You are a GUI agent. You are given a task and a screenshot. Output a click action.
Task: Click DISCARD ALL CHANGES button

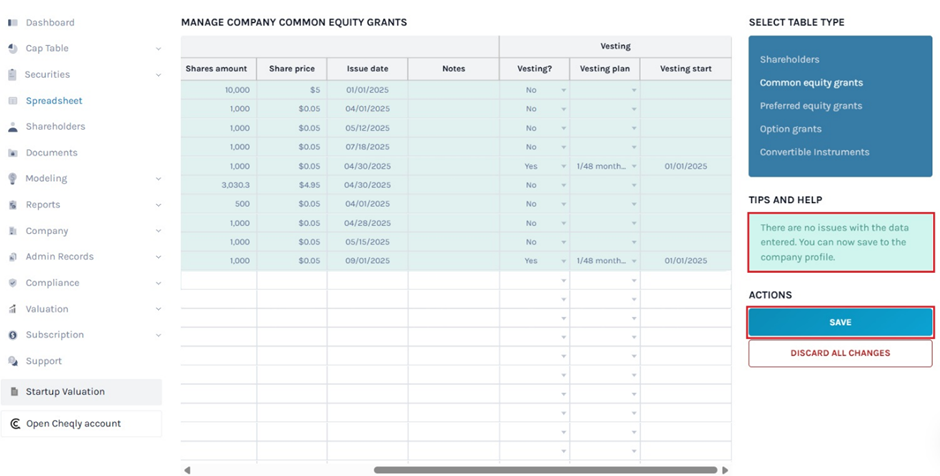click(x=840, y=353)
